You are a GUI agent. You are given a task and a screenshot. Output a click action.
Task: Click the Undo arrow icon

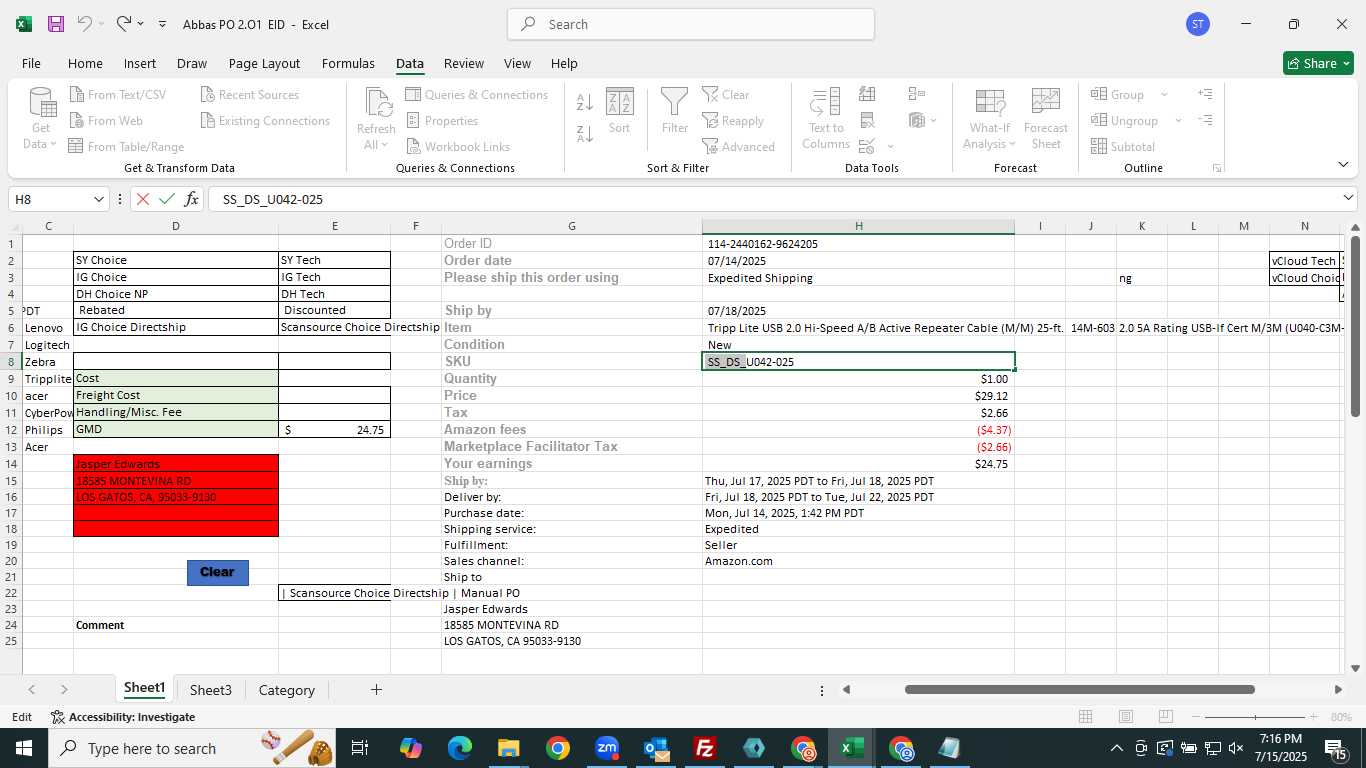[x=85, y=23]
